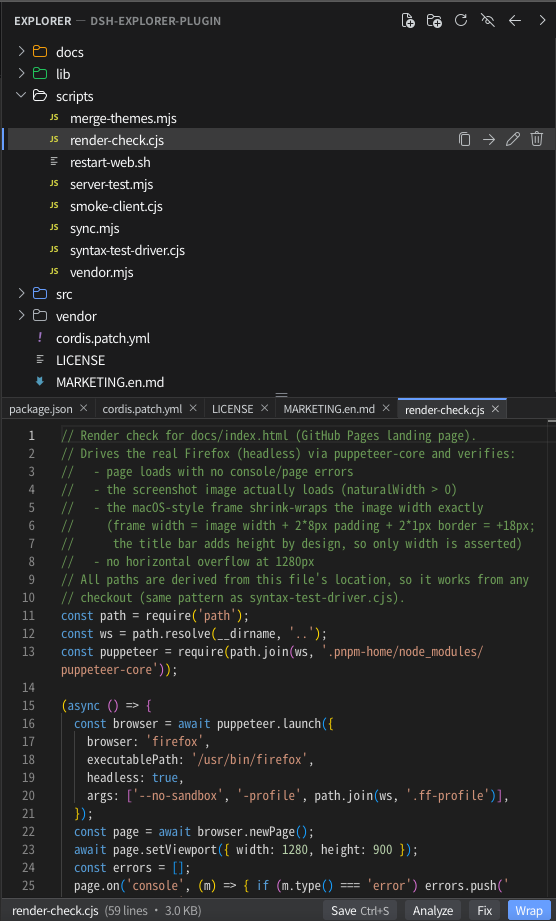
Task: Rename render-check.cjs using the pencil icon
Action: tap(513, 139)
